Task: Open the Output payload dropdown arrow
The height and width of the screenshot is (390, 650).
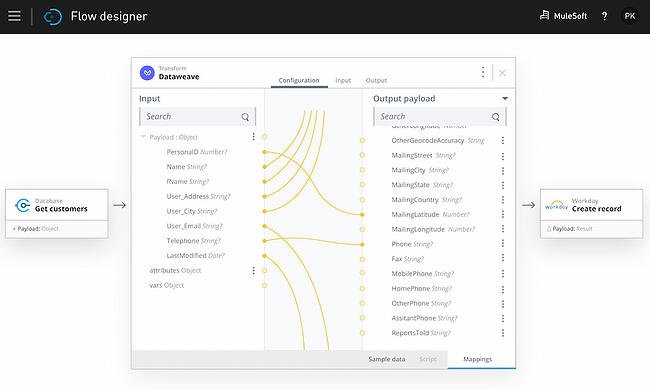Action: pyautogui.click(x=505, y=99)
